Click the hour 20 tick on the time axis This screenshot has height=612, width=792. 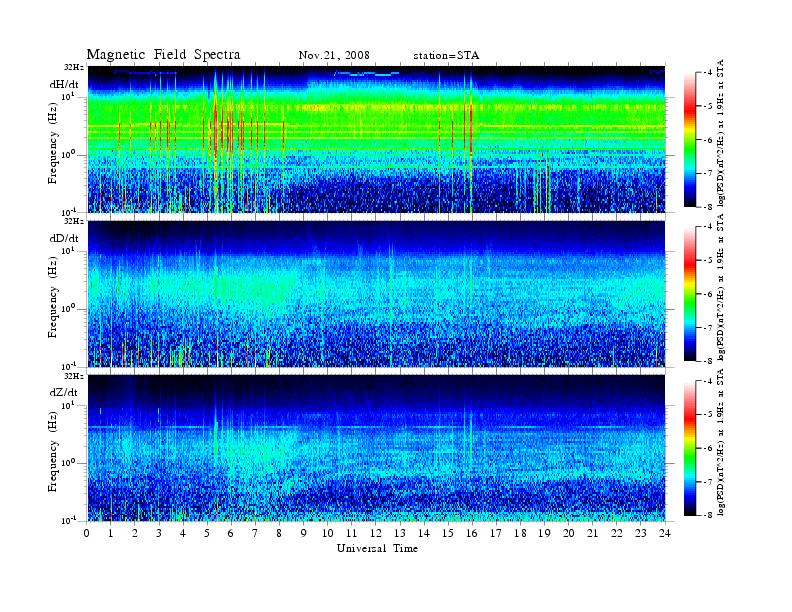coord(569,533)
